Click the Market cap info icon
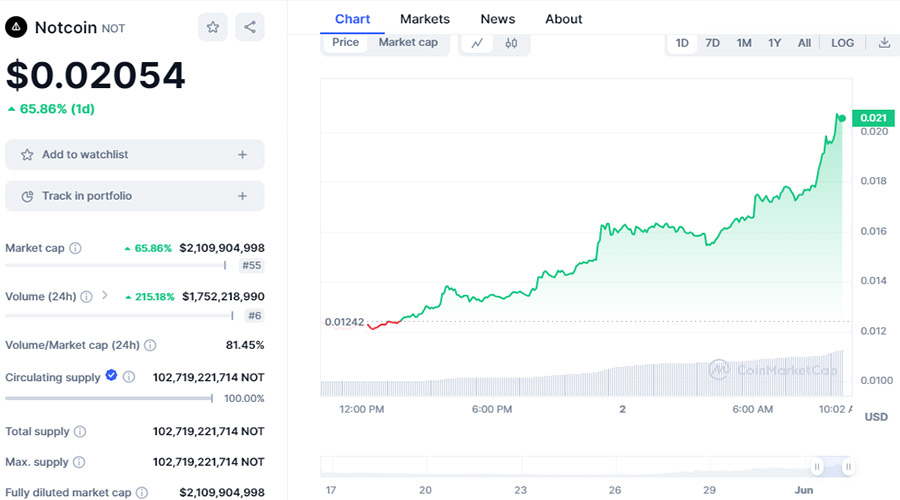This screenshot has height=500, width=900. click(75, 248)
